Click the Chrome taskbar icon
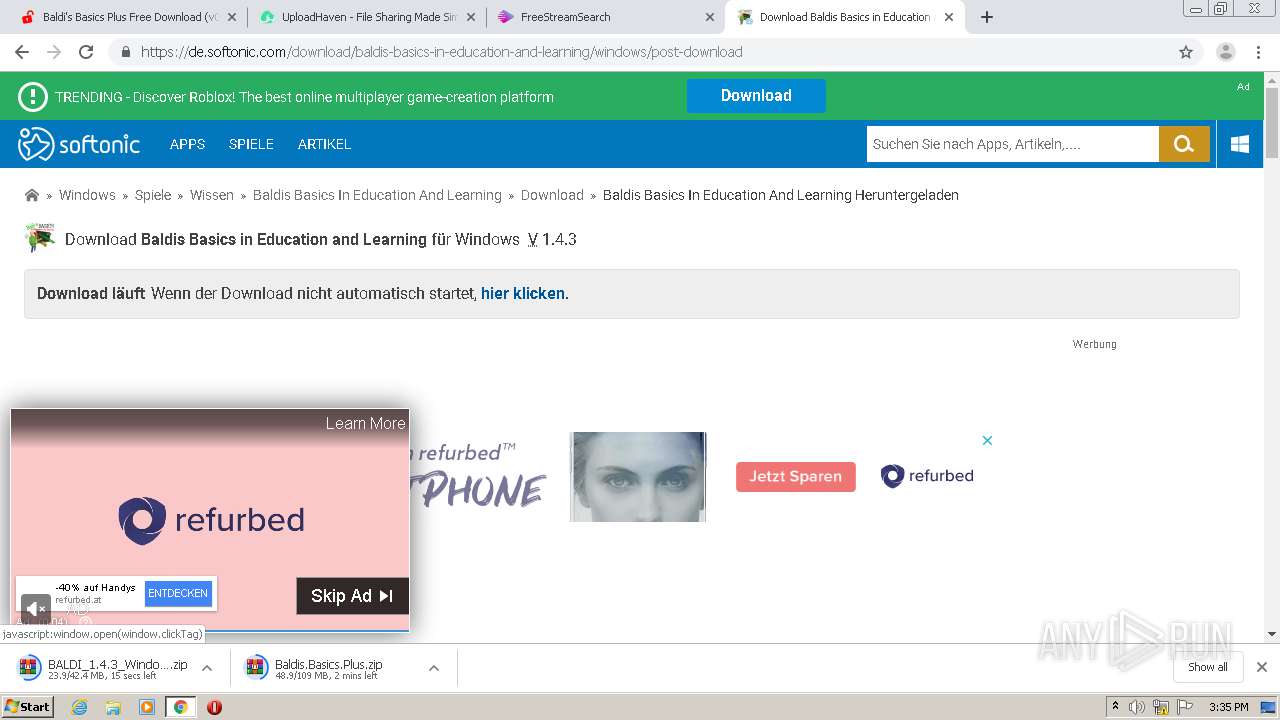 click(x=180, y=707)
